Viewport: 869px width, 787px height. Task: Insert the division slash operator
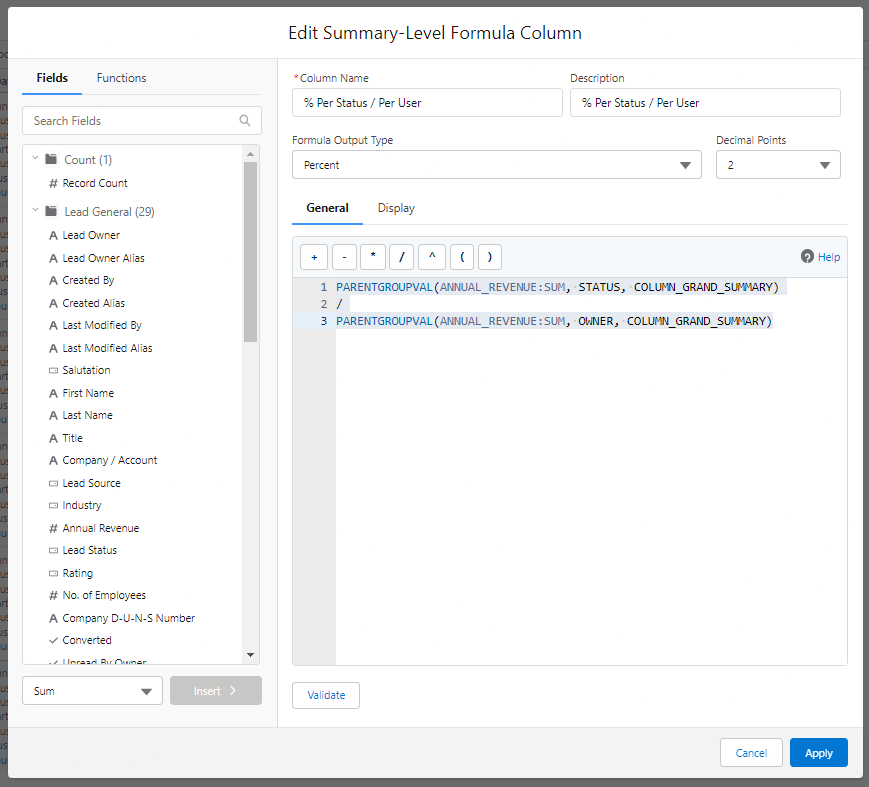[x=402, y=257]
